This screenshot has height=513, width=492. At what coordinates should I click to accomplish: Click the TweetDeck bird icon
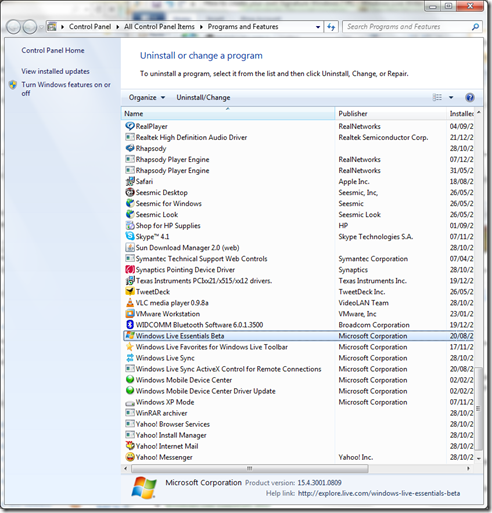tap(130, 291)
